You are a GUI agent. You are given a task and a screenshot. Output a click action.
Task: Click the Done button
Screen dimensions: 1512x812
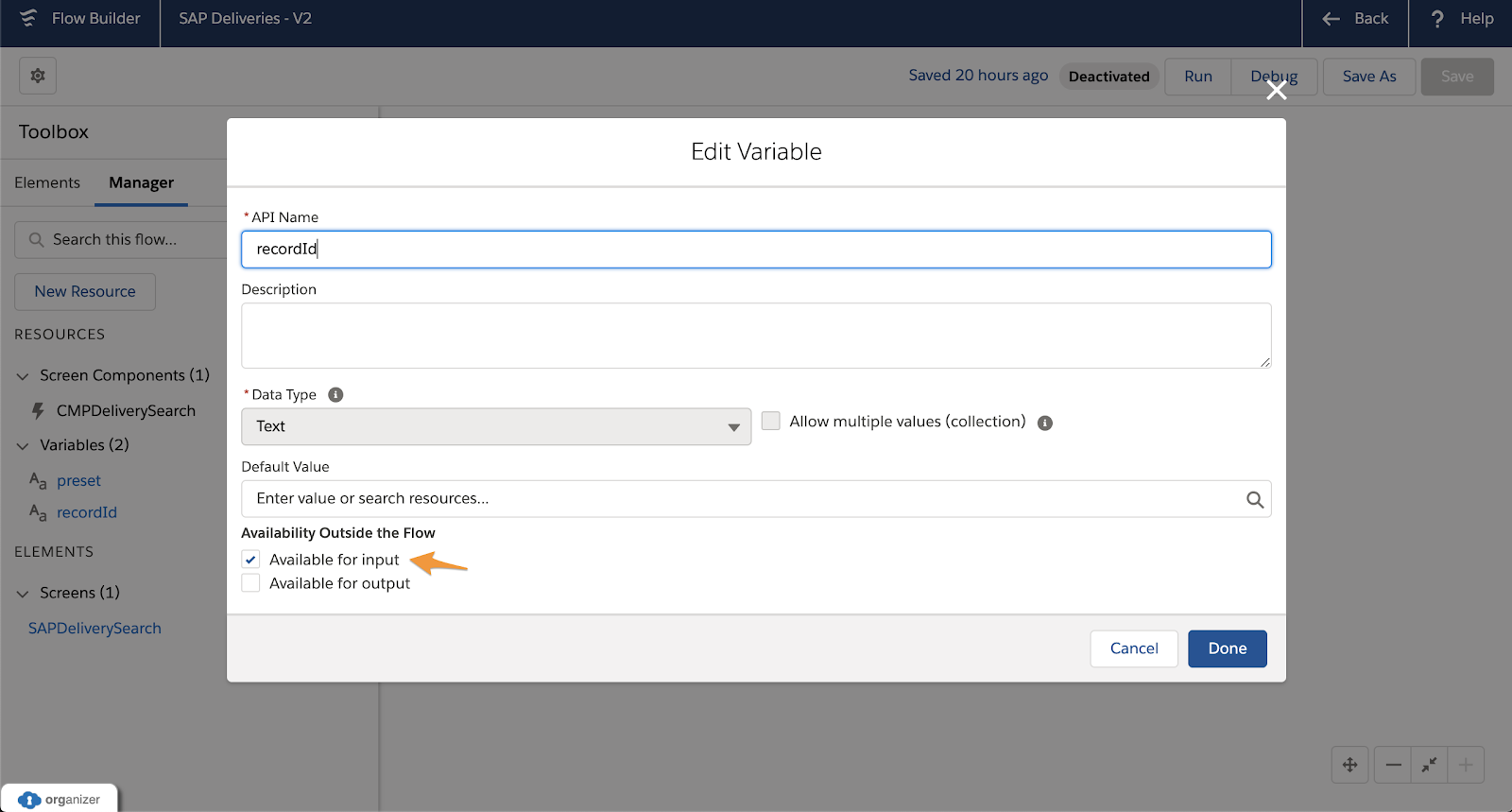tap(1228, 648)
